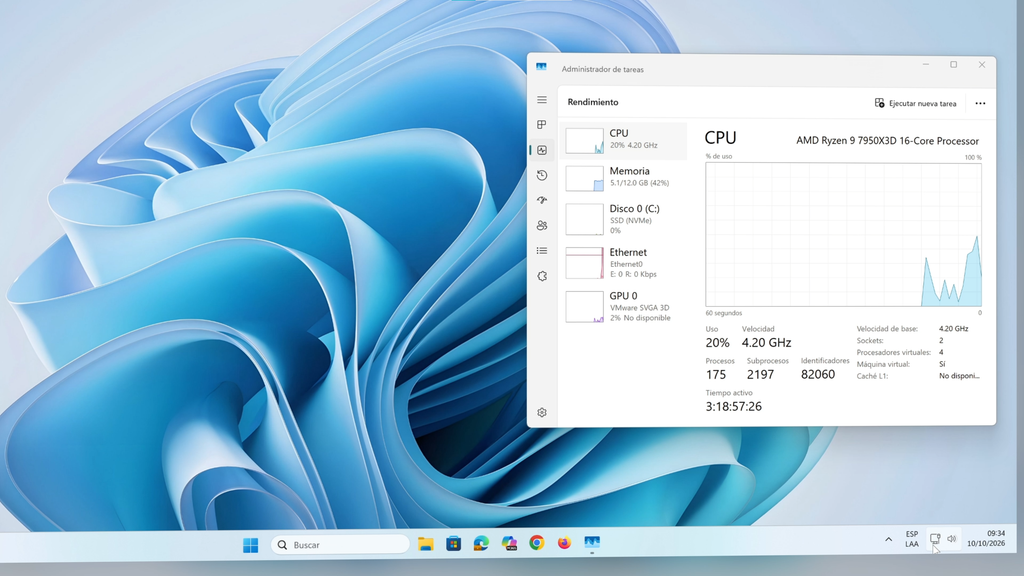This screenshot has height=576, width=1024.
Task: Click the Velocidad de base label
Action: click(887, 328)
